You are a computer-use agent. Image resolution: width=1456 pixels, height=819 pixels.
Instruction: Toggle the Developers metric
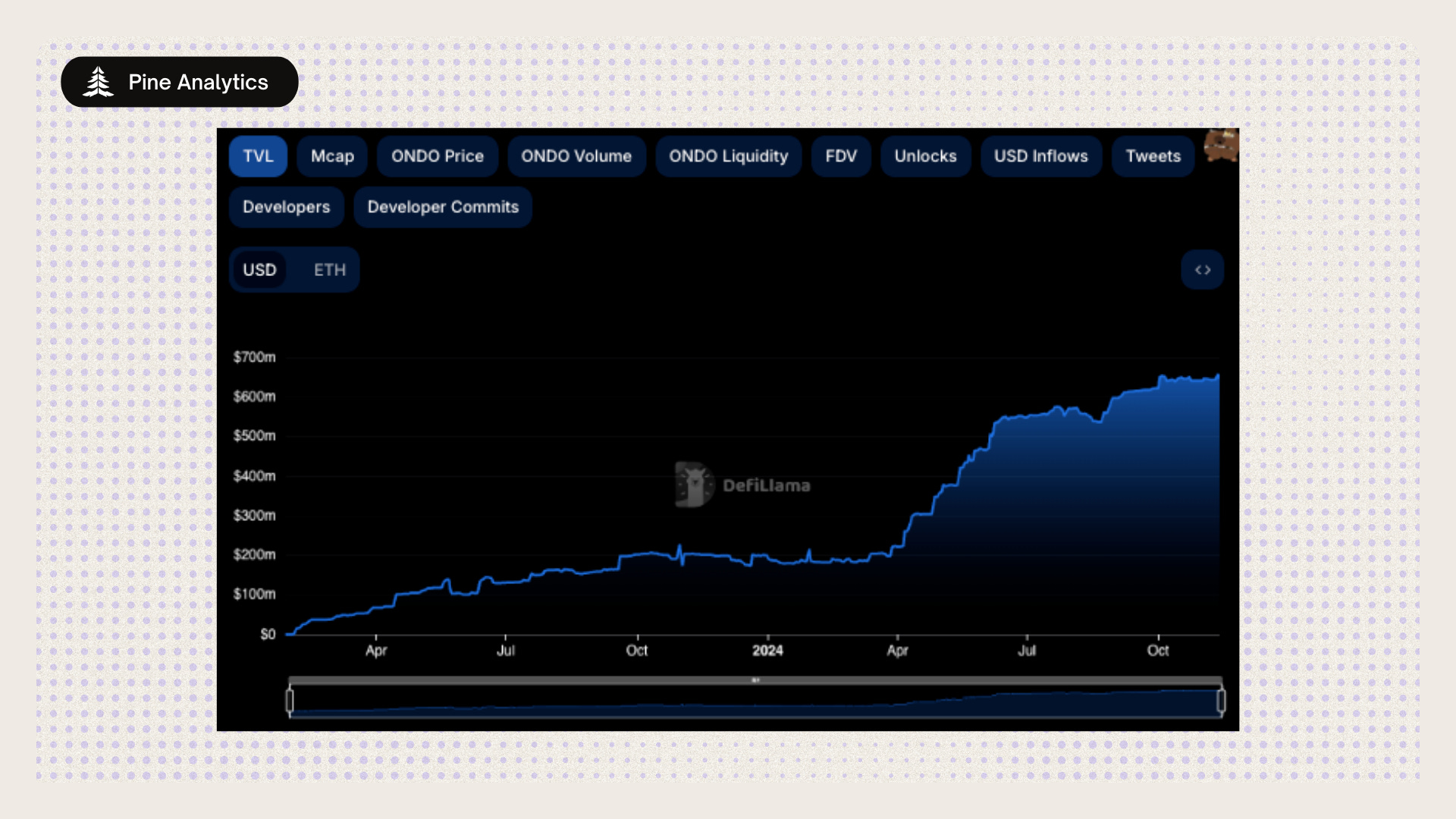[x=287, y=207]
